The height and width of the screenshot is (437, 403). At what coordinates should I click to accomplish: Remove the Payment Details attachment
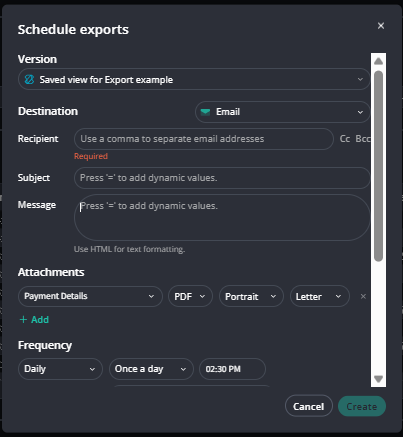pos(363,296)
